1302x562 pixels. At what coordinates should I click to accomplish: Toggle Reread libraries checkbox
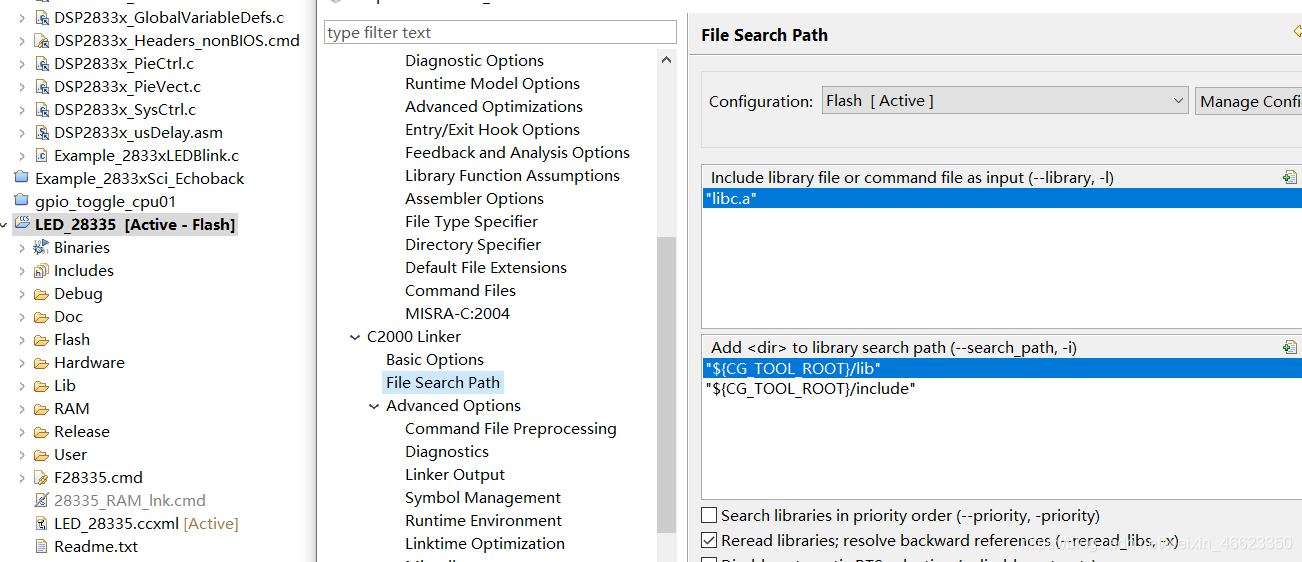pyautogui.click(x=709, y=541)
